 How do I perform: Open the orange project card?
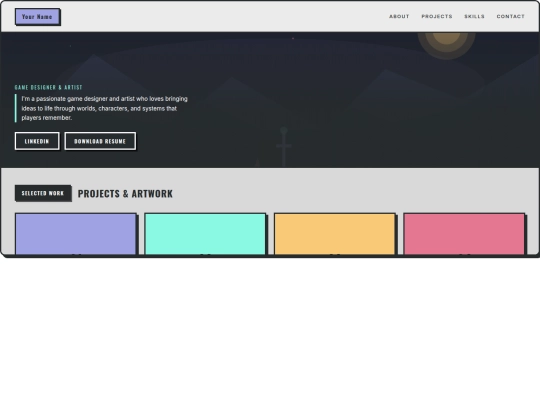coord(335,234)
